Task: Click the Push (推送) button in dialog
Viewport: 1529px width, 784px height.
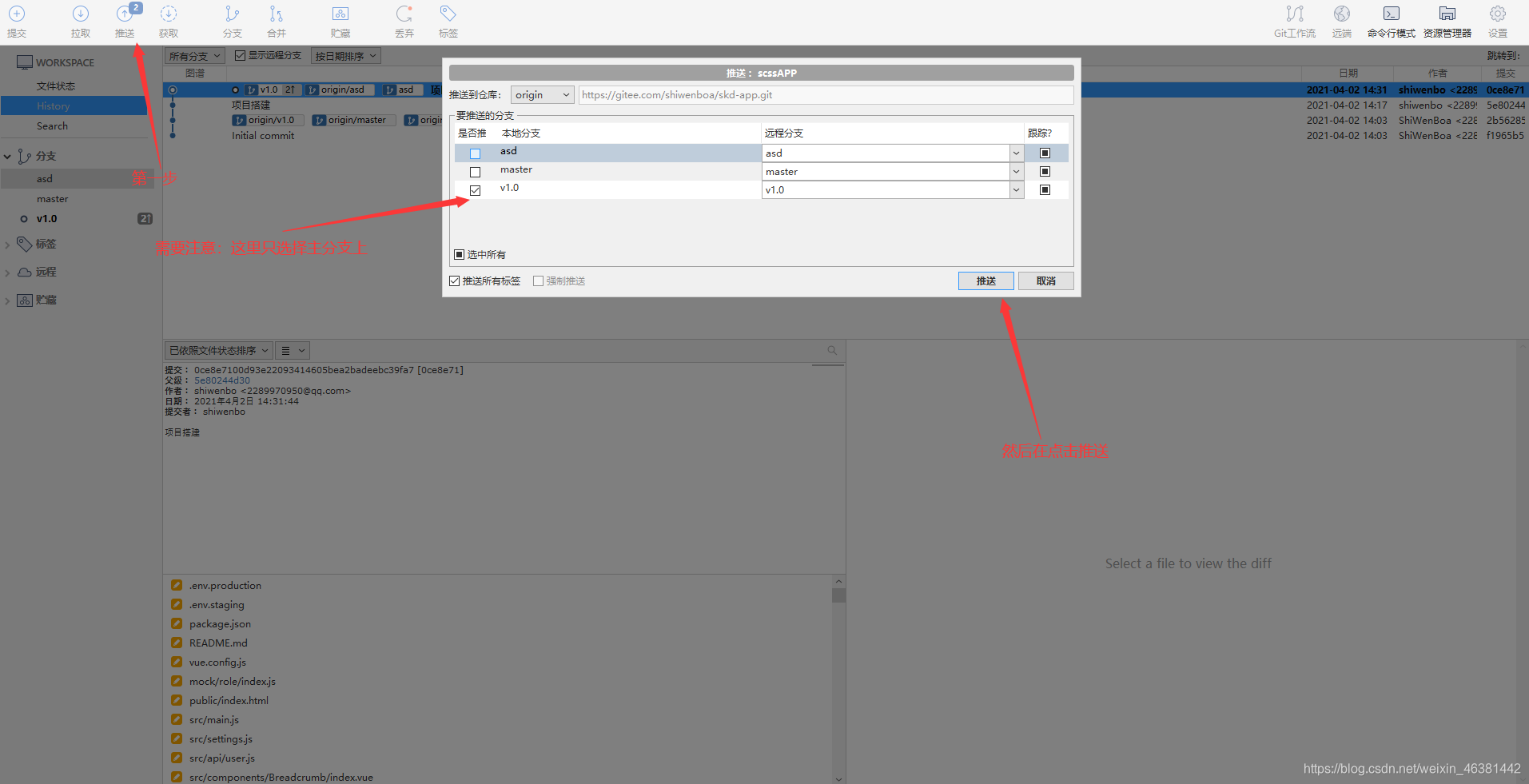Action: [986, 281]
